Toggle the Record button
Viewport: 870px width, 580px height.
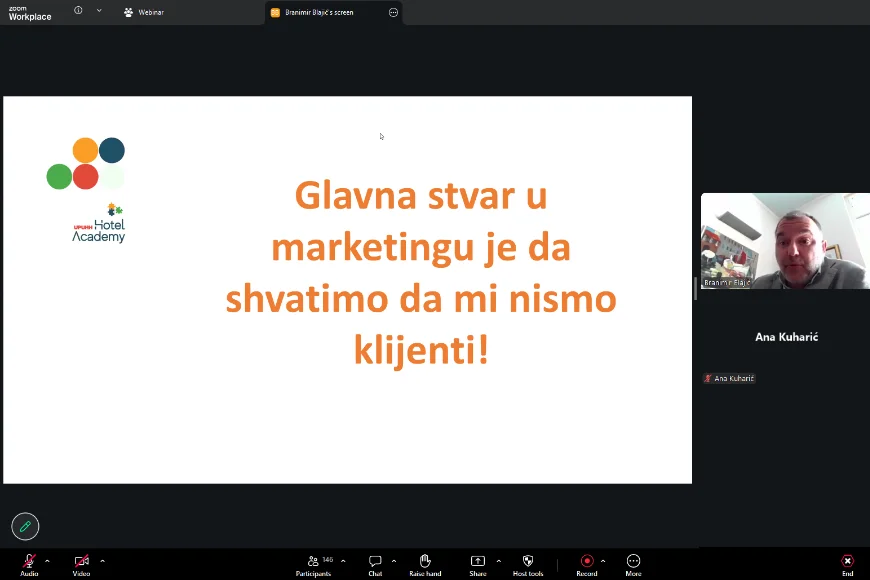tap(587, 561)
